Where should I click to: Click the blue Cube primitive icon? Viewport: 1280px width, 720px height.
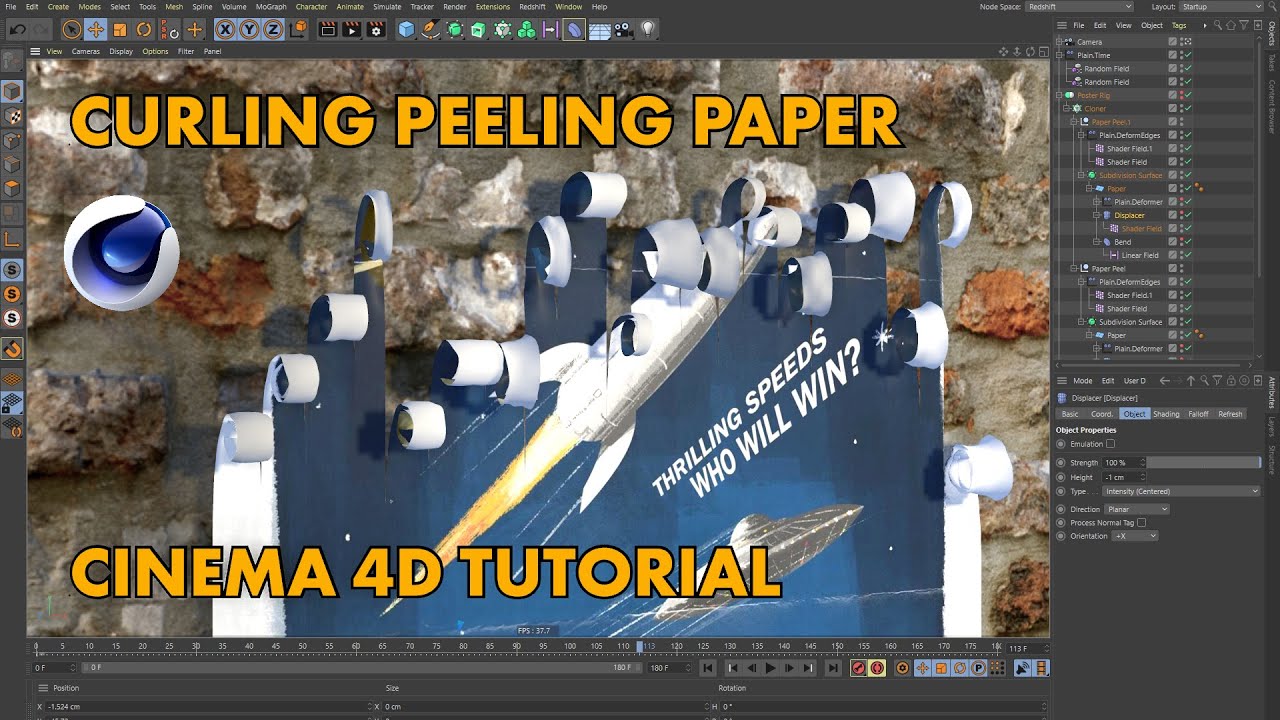(406, 30)
